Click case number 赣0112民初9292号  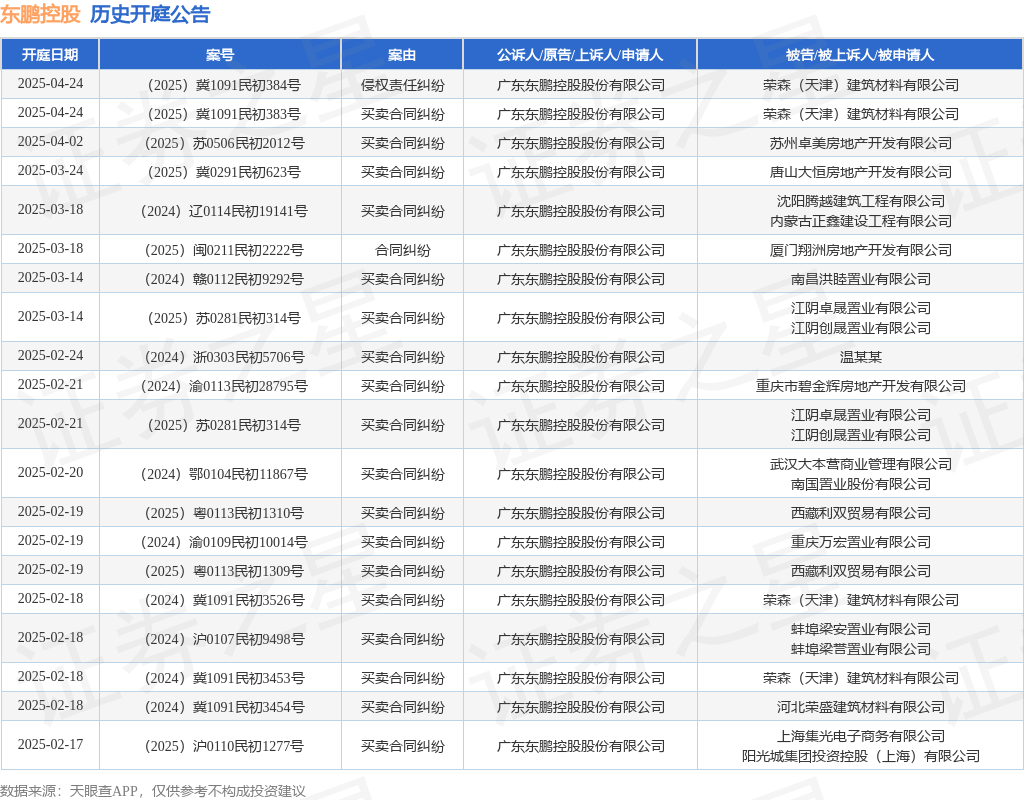click(x=224, y=279)
